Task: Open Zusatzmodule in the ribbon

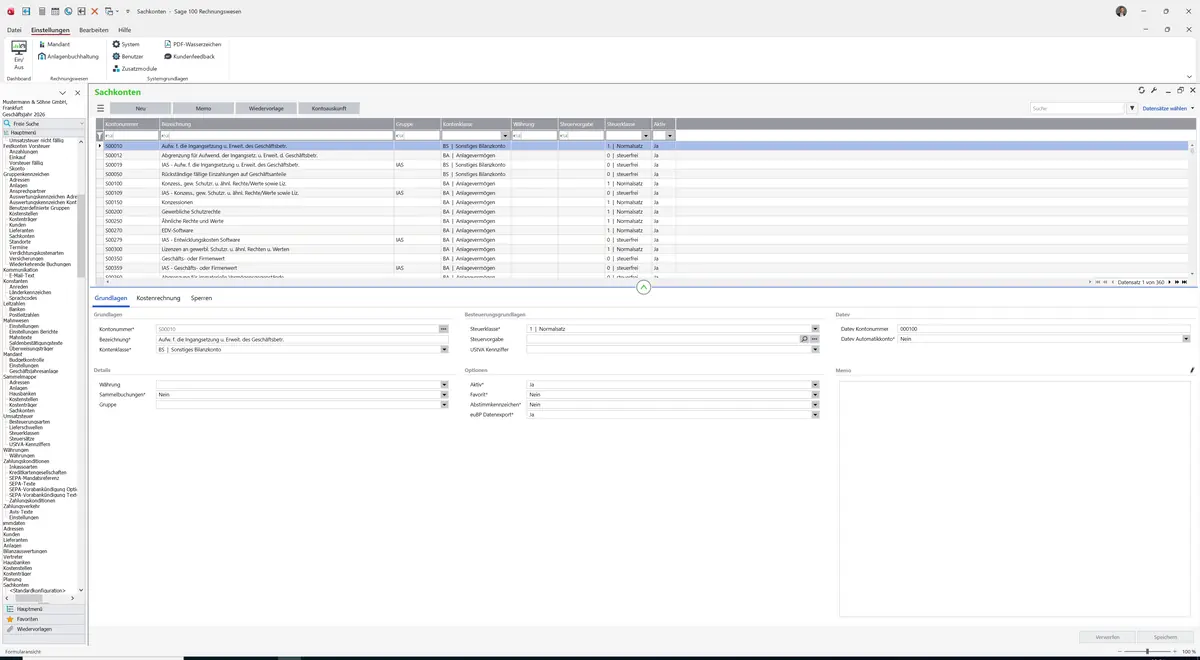Action: pyautogui.click(x=135, y=68)
